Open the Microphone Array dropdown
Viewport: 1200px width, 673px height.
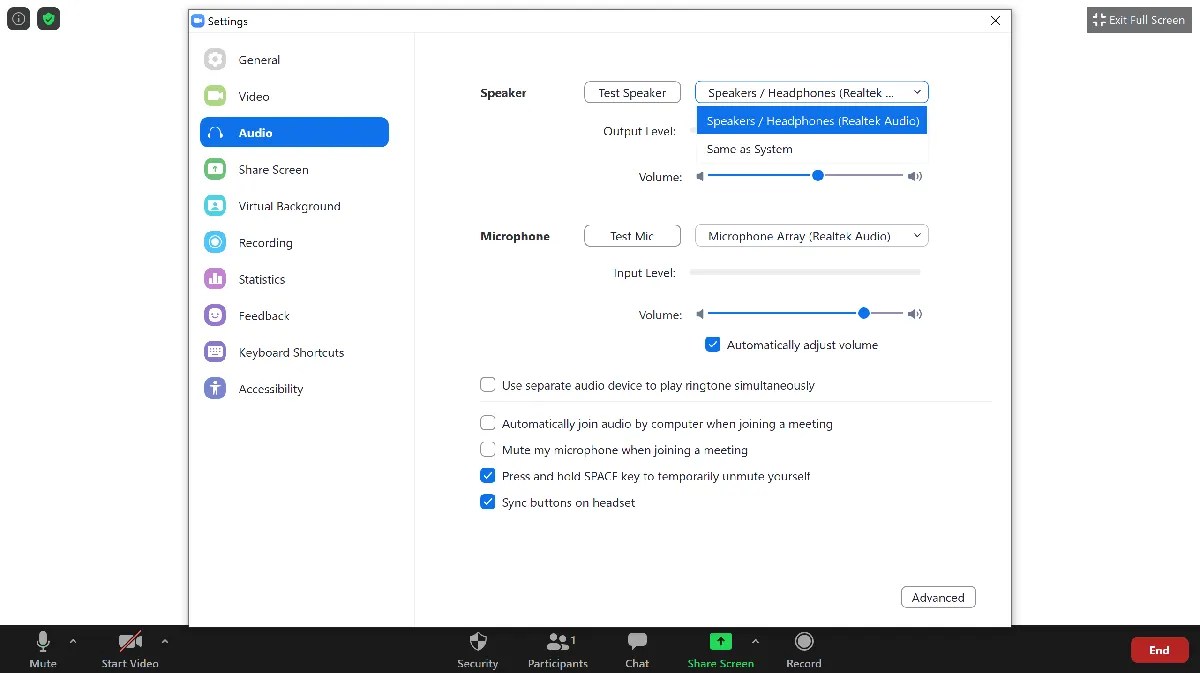click(x=812, y=236)
